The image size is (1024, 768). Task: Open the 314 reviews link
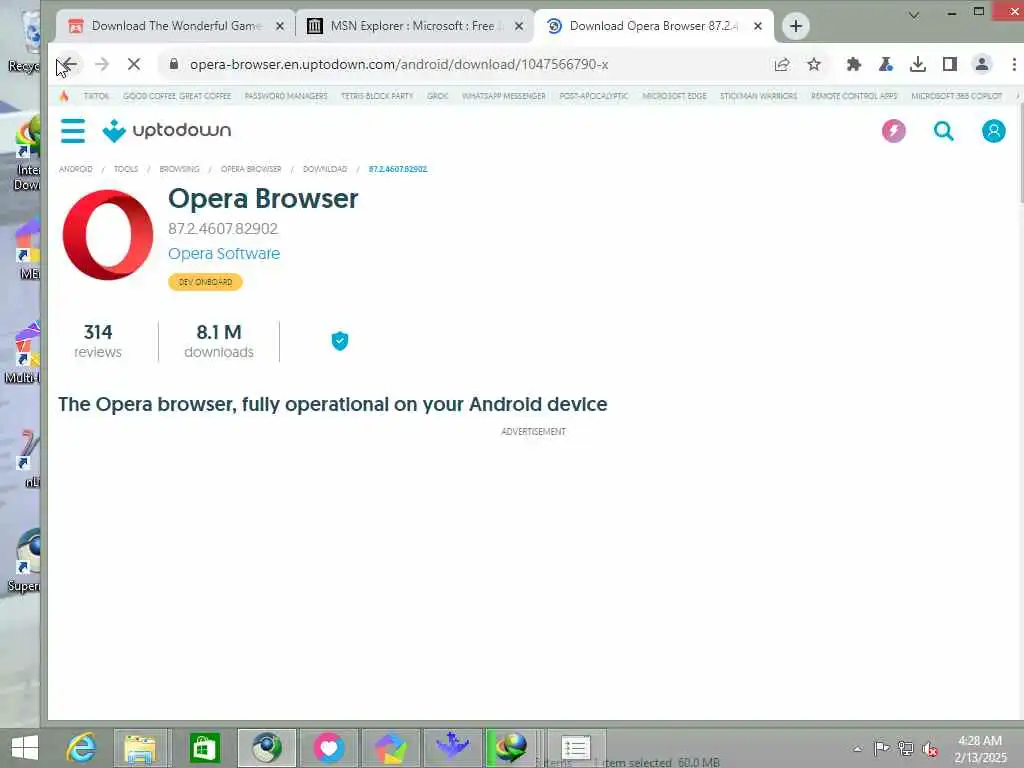click(98, 341)
